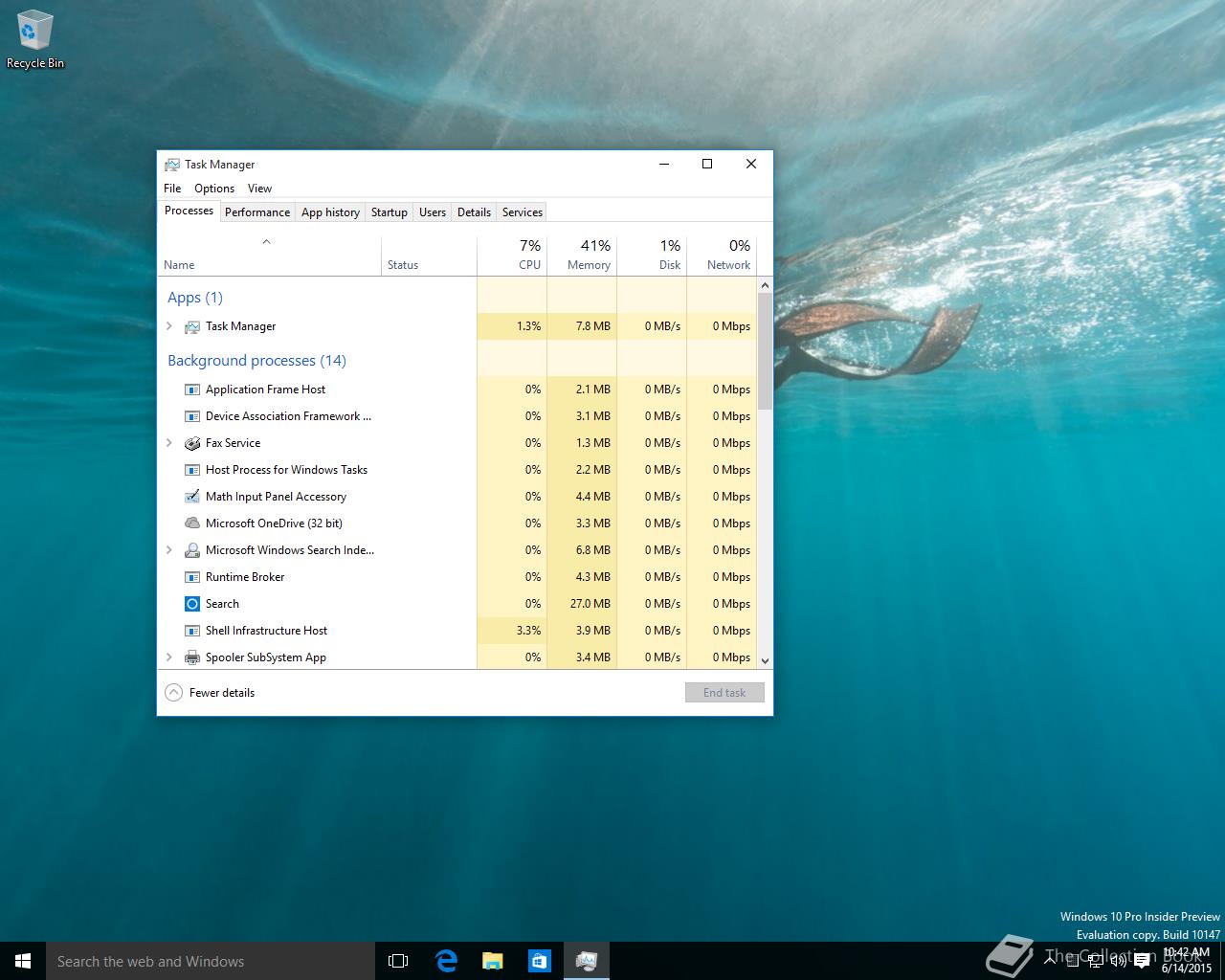Screen dimensions: 1225x980
Task: Open Task View from the taskbar
Action: [398, 961]
